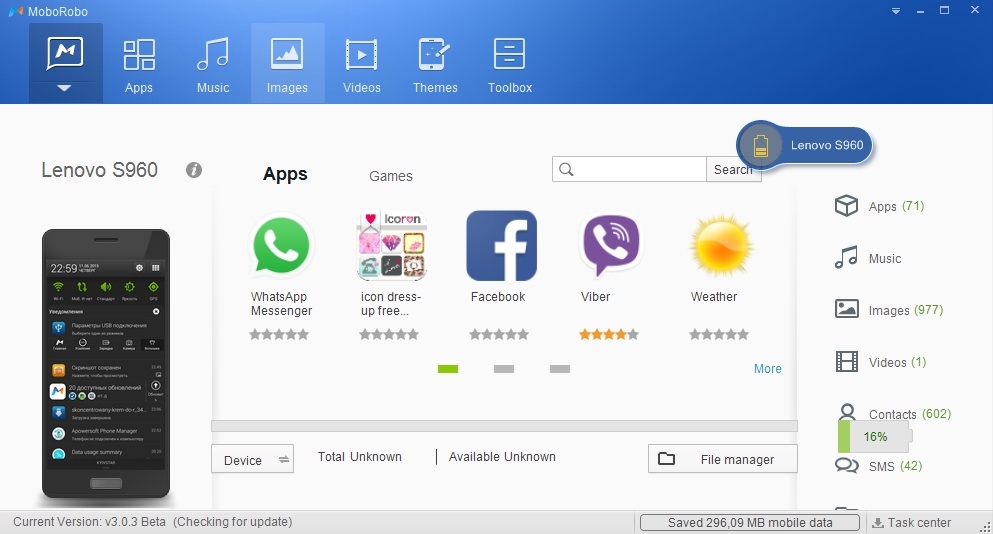The image size is (993, 534).
Task: Click the battery icon on device badge
Action: tap(761, 146)
